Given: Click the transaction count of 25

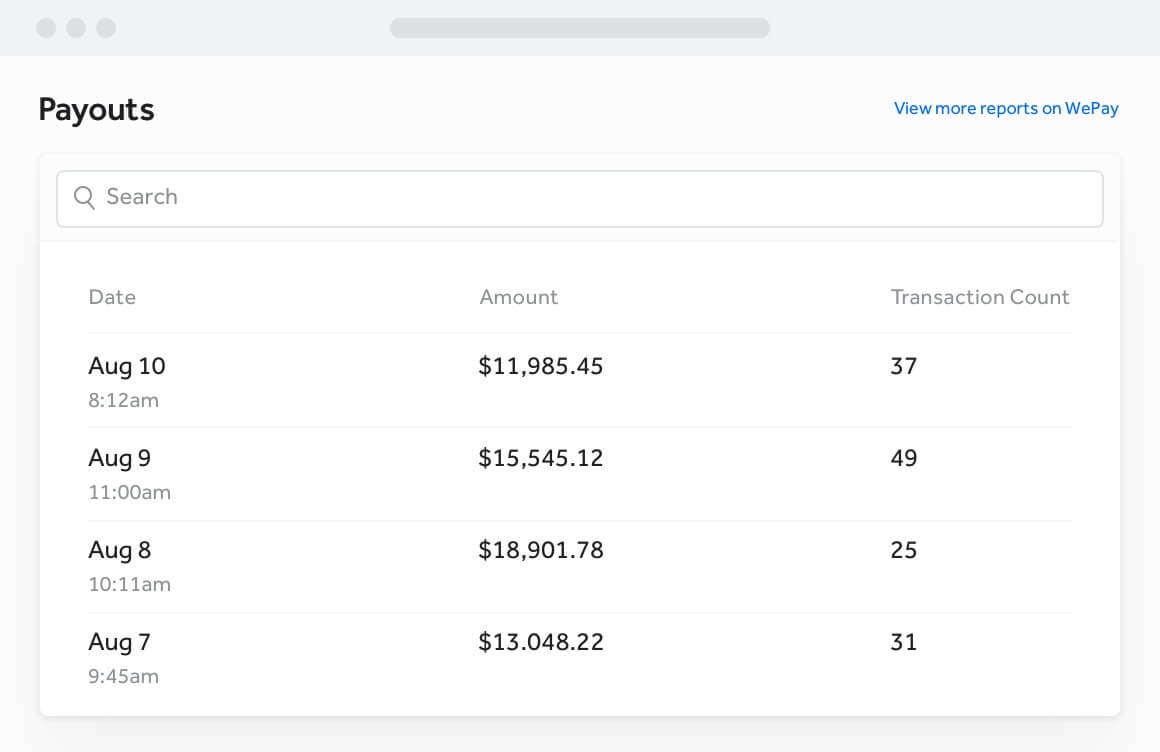Looking at the screenshot, I should coord(904,550).
